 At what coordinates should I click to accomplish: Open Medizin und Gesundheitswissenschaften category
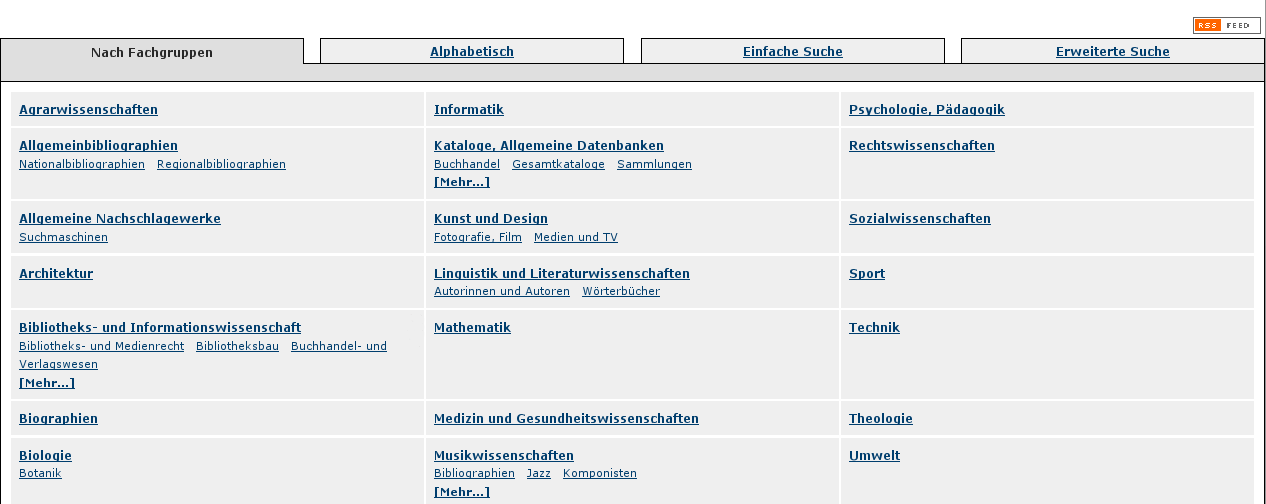tap(566, 419)
